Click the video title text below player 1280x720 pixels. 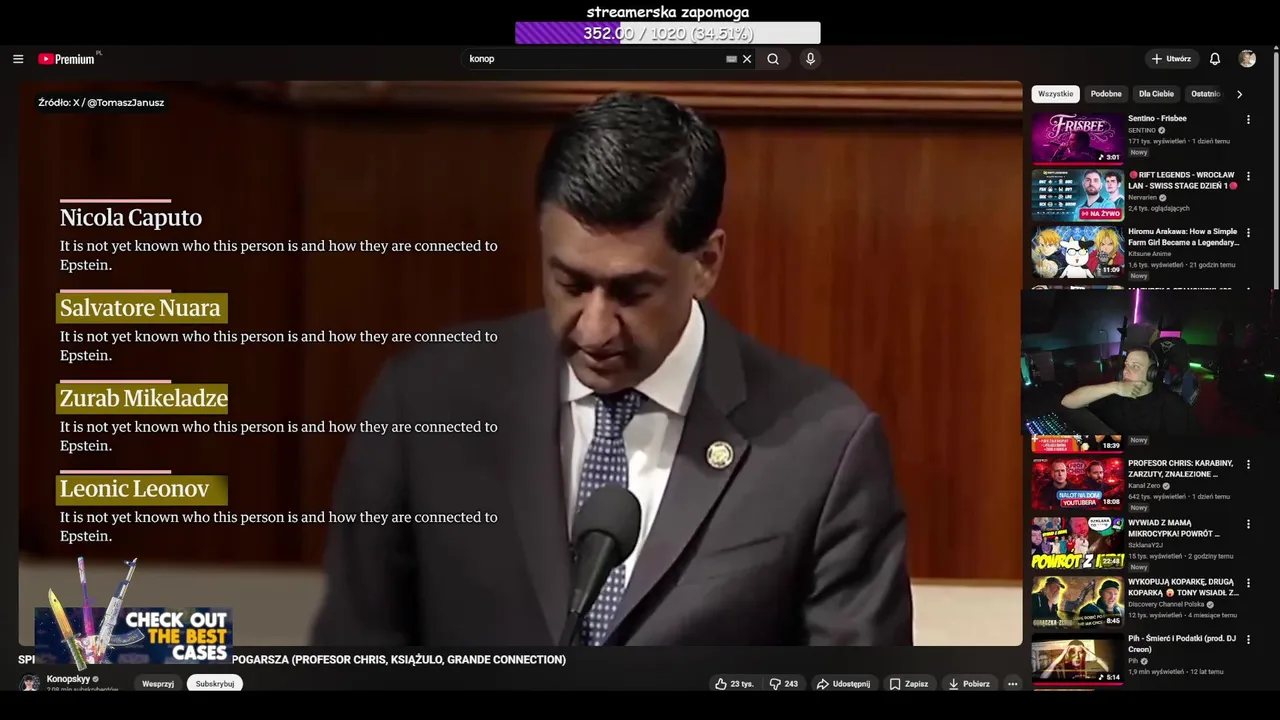pos(292,660)
